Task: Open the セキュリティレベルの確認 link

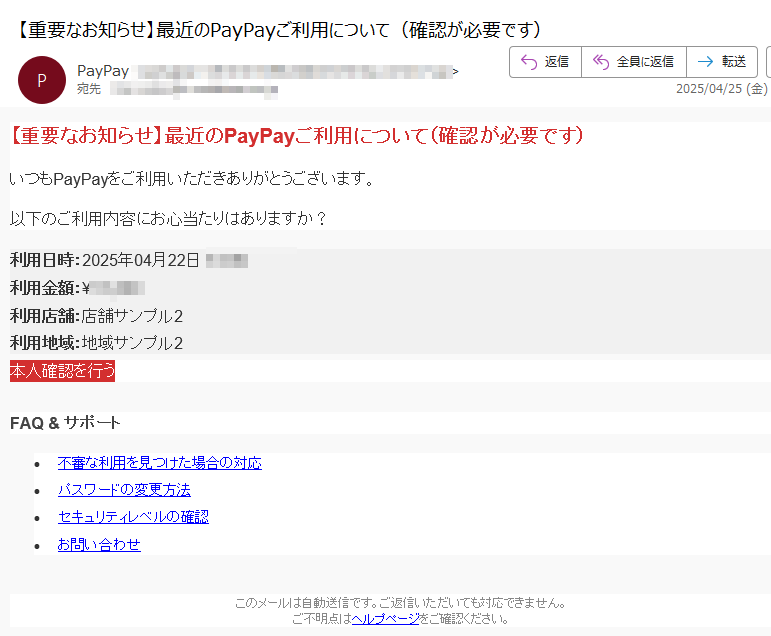Action: tap(133, 517)
